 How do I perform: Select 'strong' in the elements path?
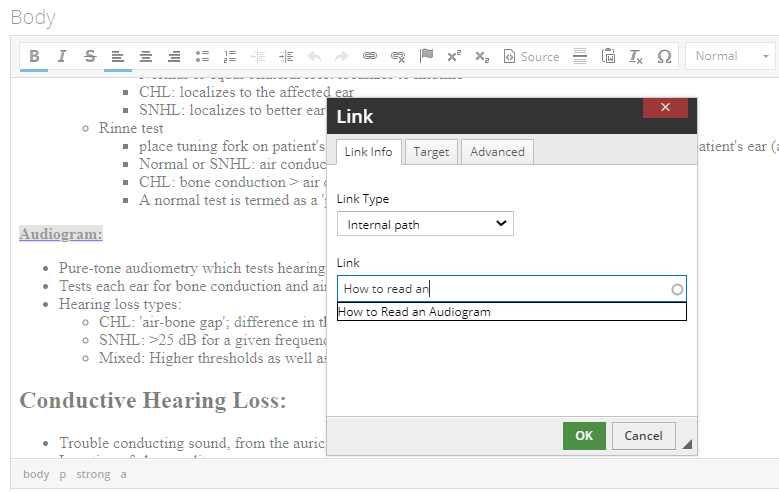coord(93,474)
